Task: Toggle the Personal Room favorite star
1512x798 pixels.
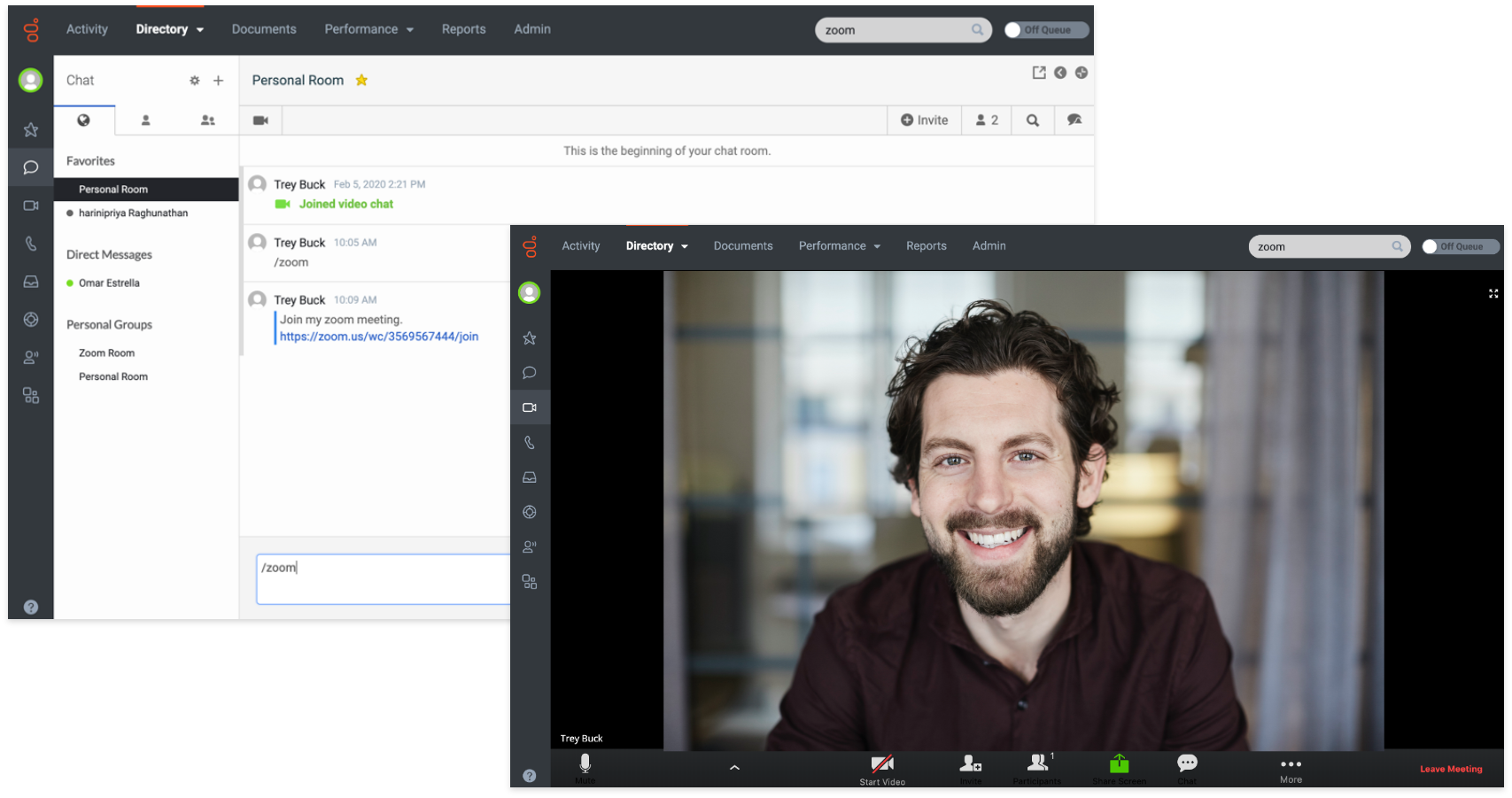Action: coord(361,81)
